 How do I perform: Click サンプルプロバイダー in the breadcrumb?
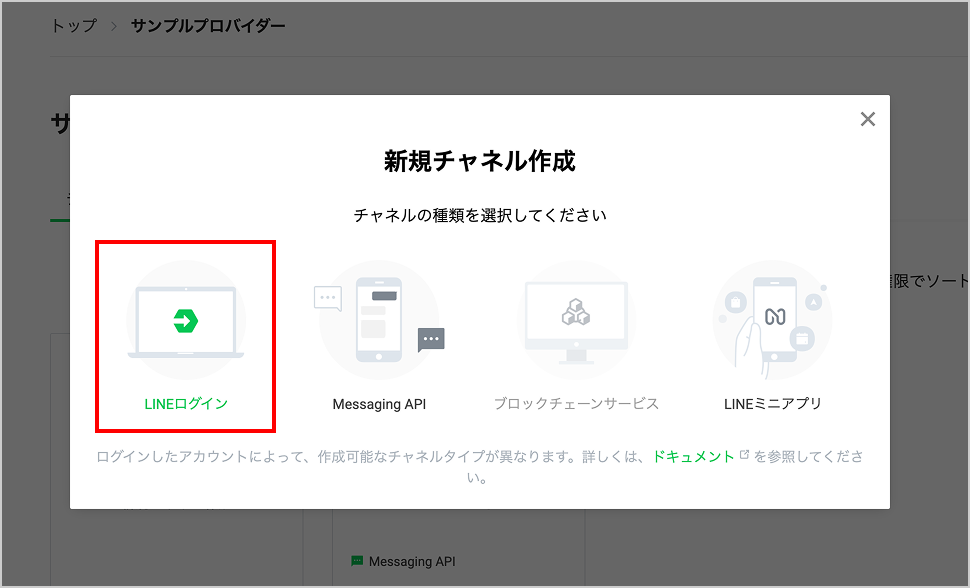208,25
